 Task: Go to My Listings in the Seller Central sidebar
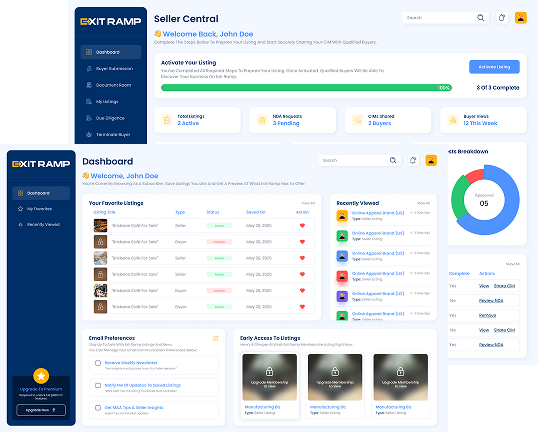110,102
